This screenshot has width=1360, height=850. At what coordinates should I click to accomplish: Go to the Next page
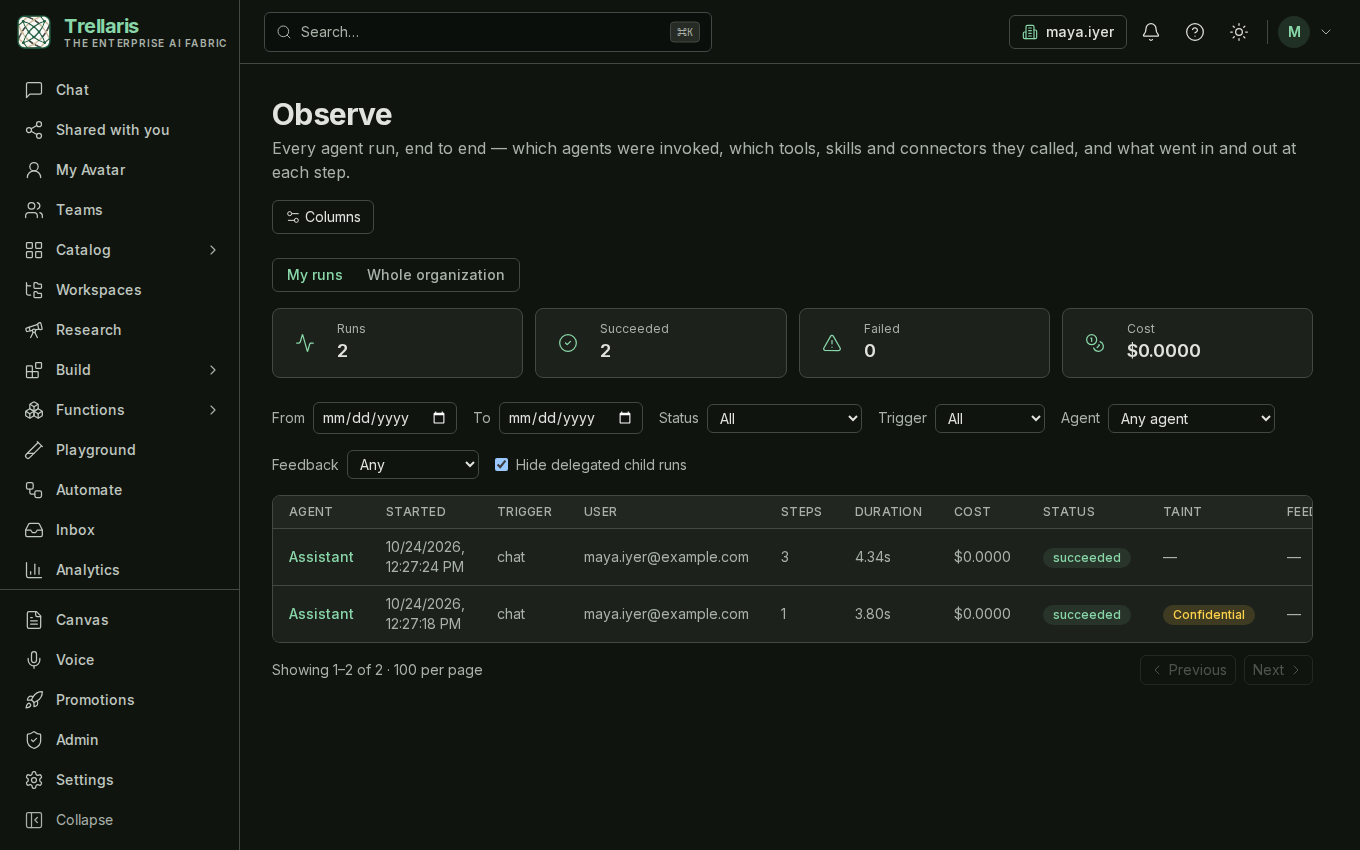[x=1278, y=670]
